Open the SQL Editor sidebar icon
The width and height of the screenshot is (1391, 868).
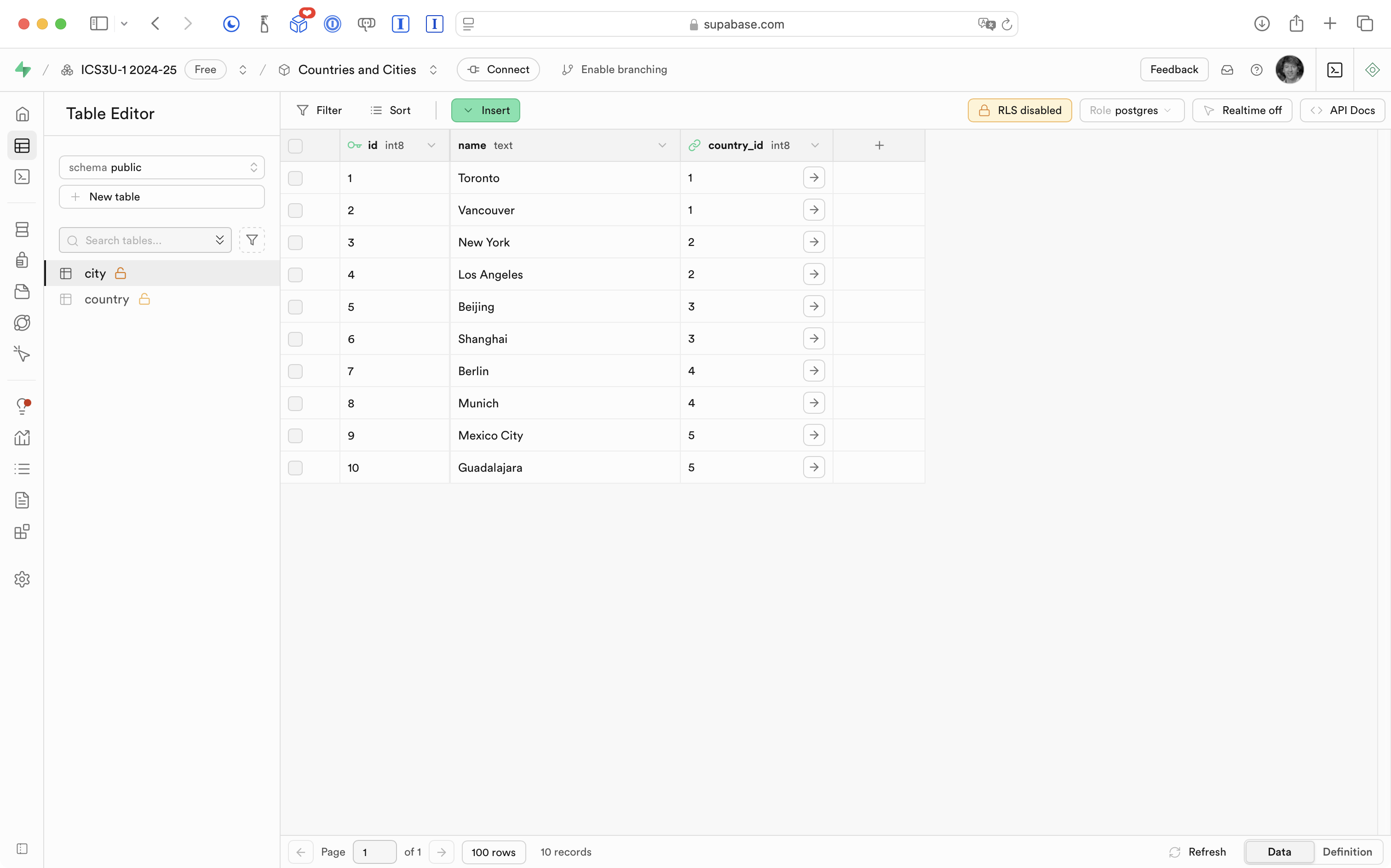coord(22,177)
